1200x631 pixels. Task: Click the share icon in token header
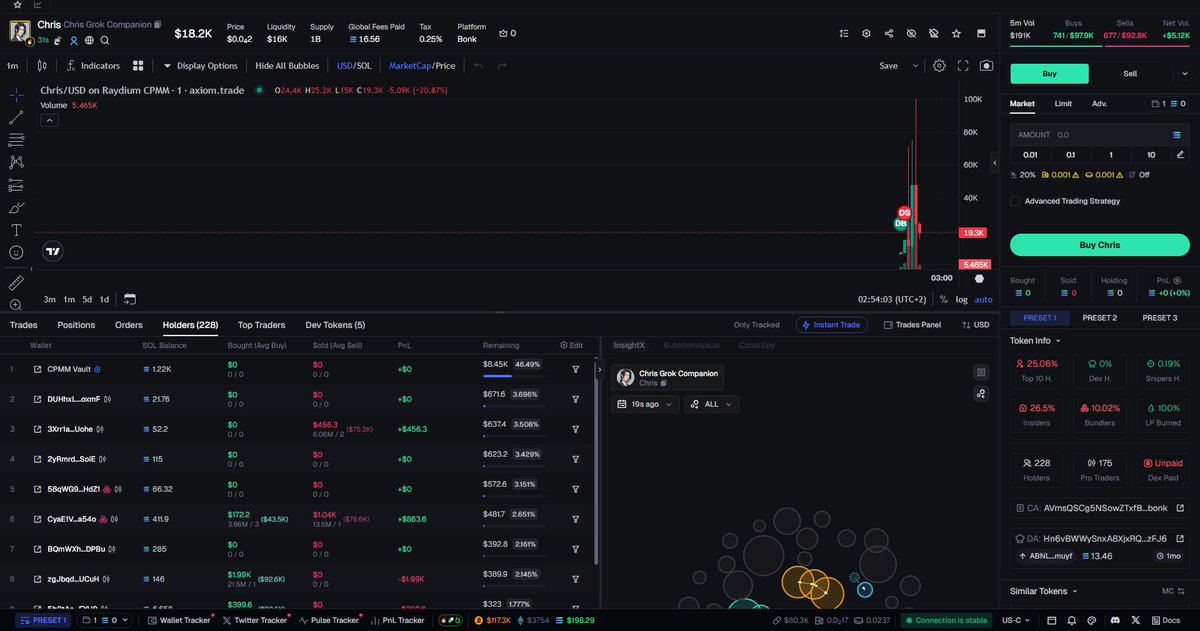(x=889, y=33)
